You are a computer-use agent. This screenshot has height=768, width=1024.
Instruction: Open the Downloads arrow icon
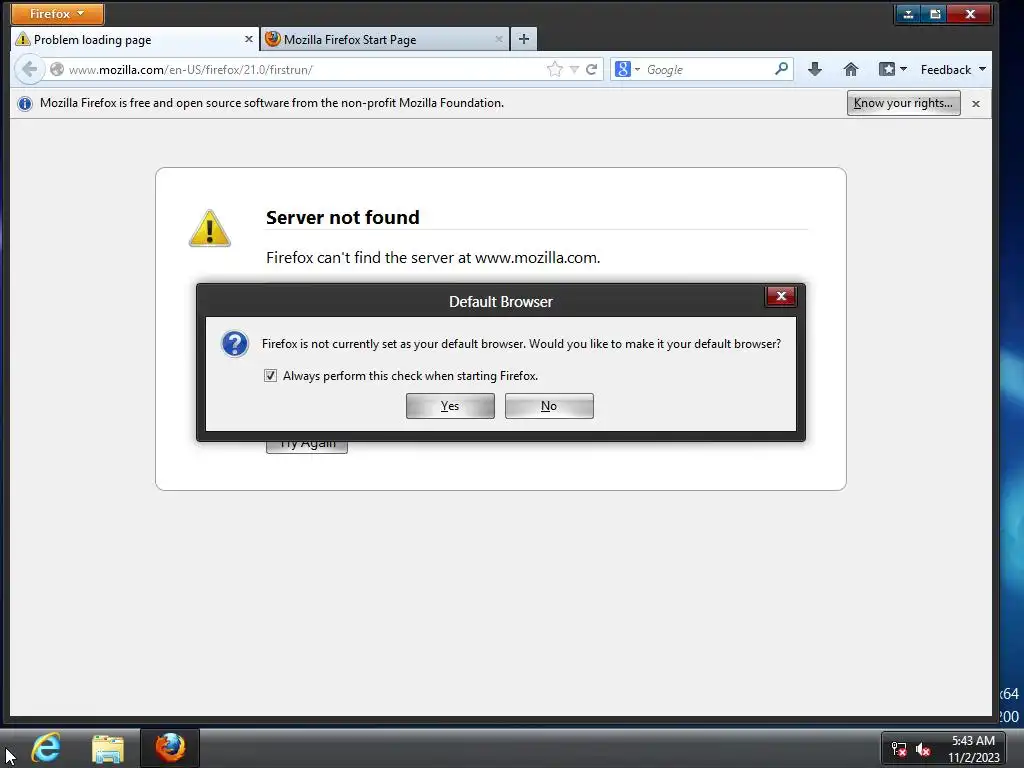(x=814, y=69)
